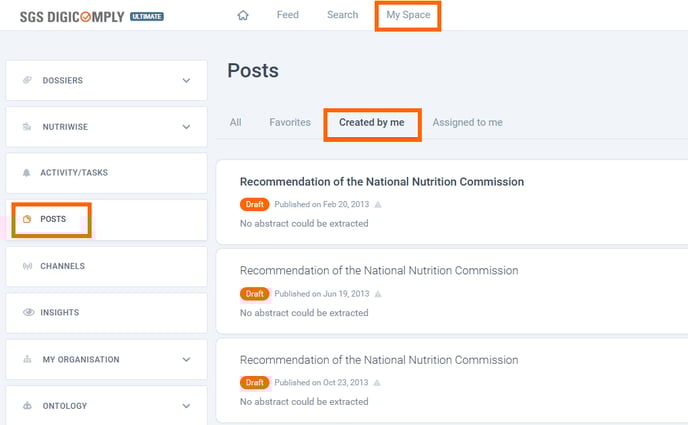This screenshot has height=425, width=688.
Task: Click the Nutriwise sidebar icon
Action: pos(28,127)
